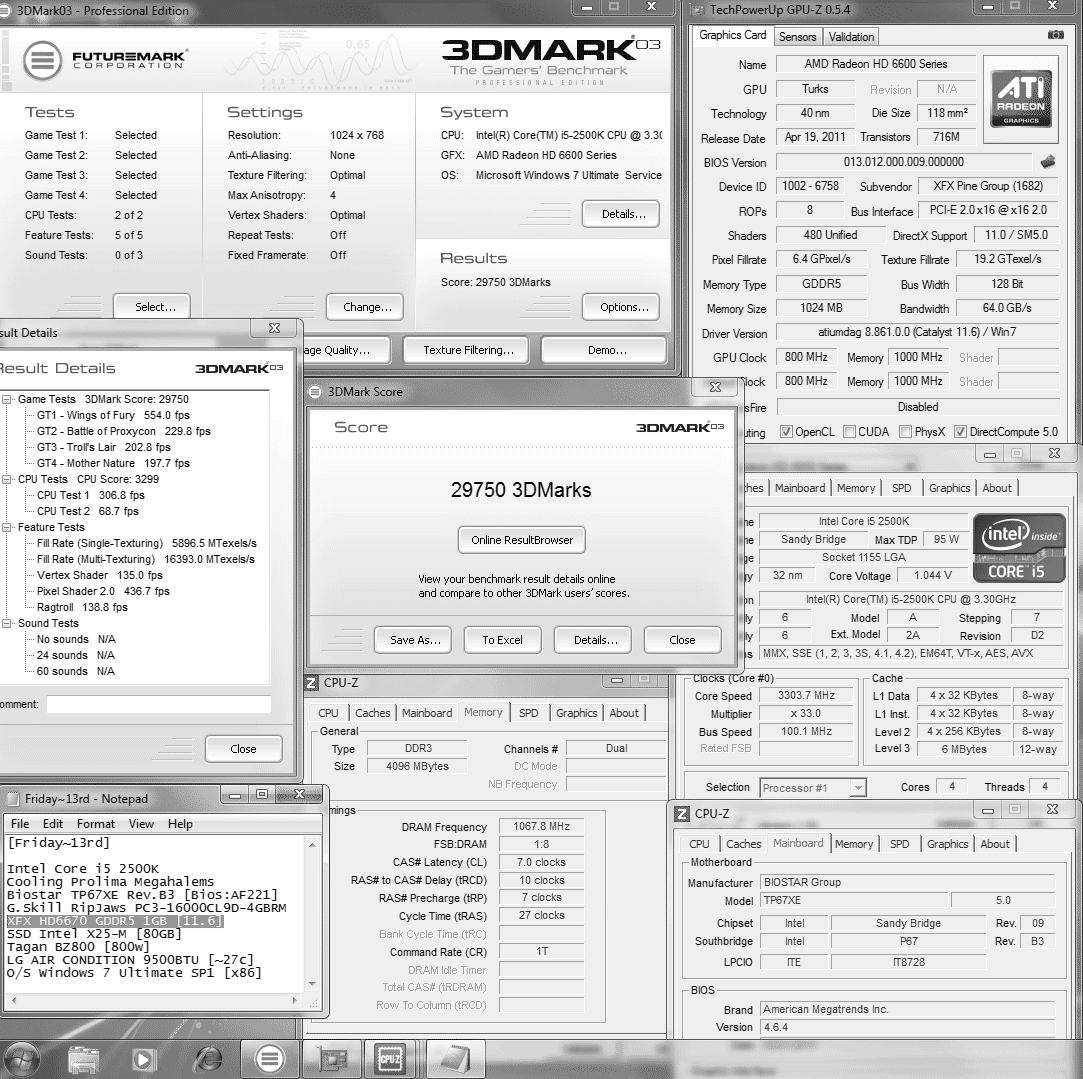Open the File menu in Notepad

20,823
